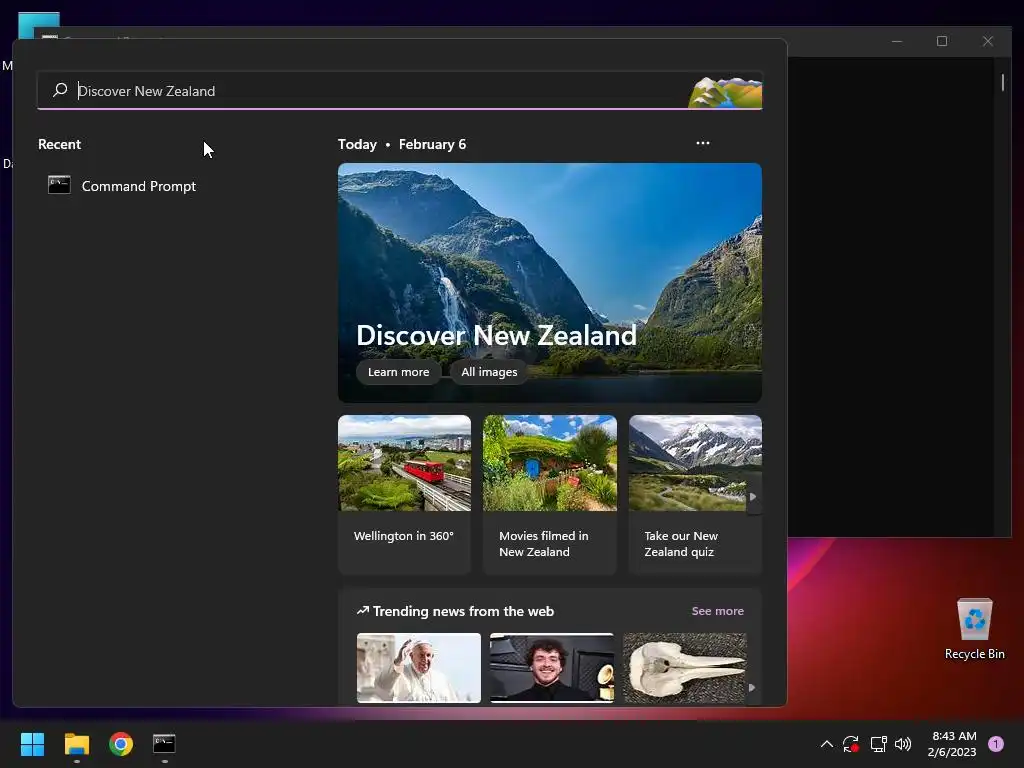Open the Take our New Zealand quiz thumbnail

pyautogui.click(x=695, y=463)
